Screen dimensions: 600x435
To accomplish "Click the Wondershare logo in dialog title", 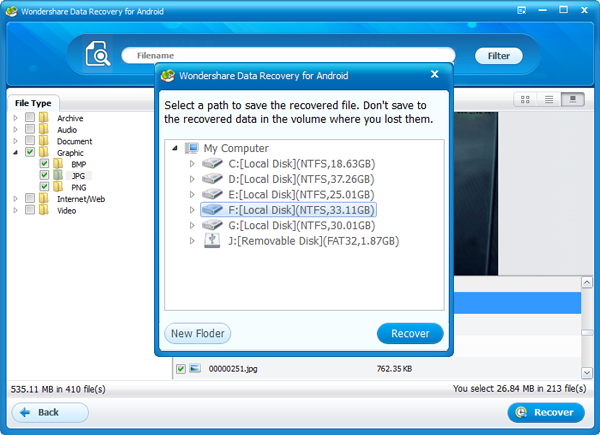I will pyautogui.click(x=168, y=75).
